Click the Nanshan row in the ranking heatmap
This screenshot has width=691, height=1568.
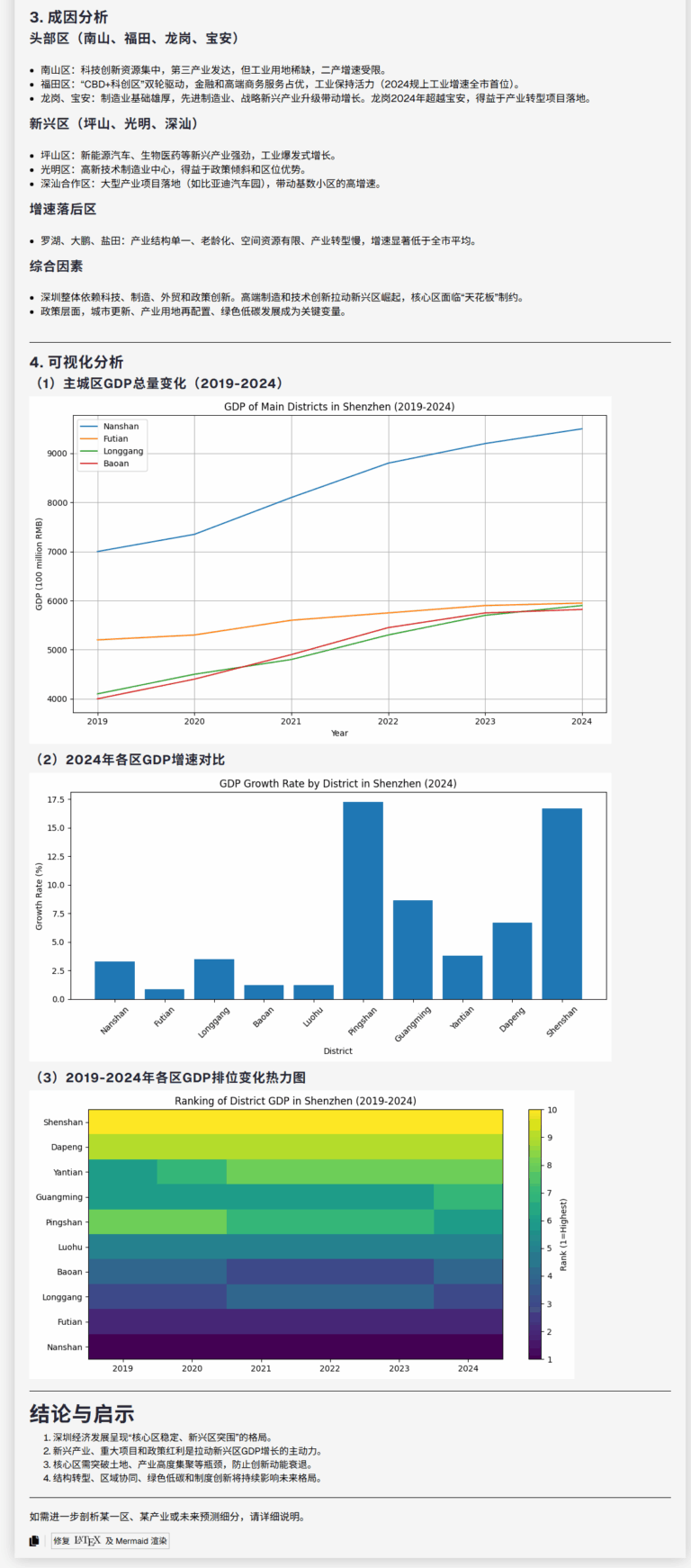tap(295, 1347)
